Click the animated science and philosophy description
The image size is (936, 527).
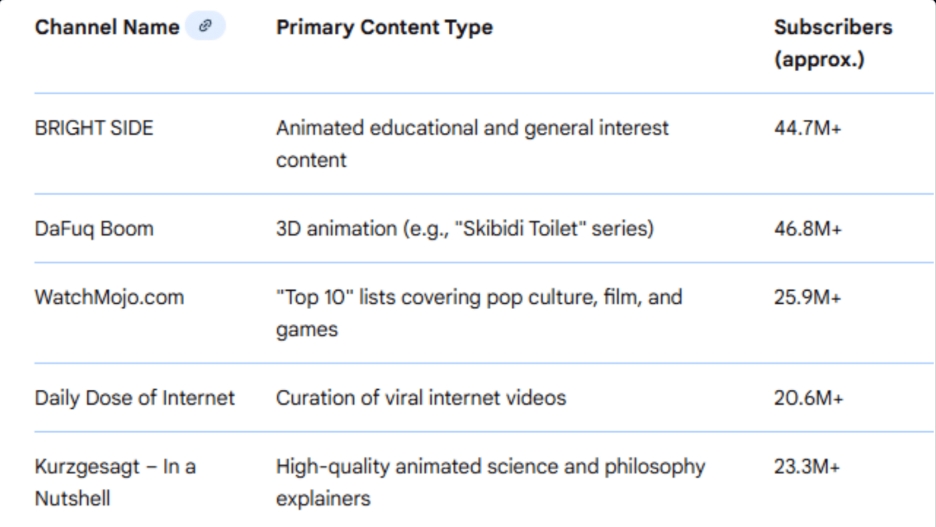(491, 481)
